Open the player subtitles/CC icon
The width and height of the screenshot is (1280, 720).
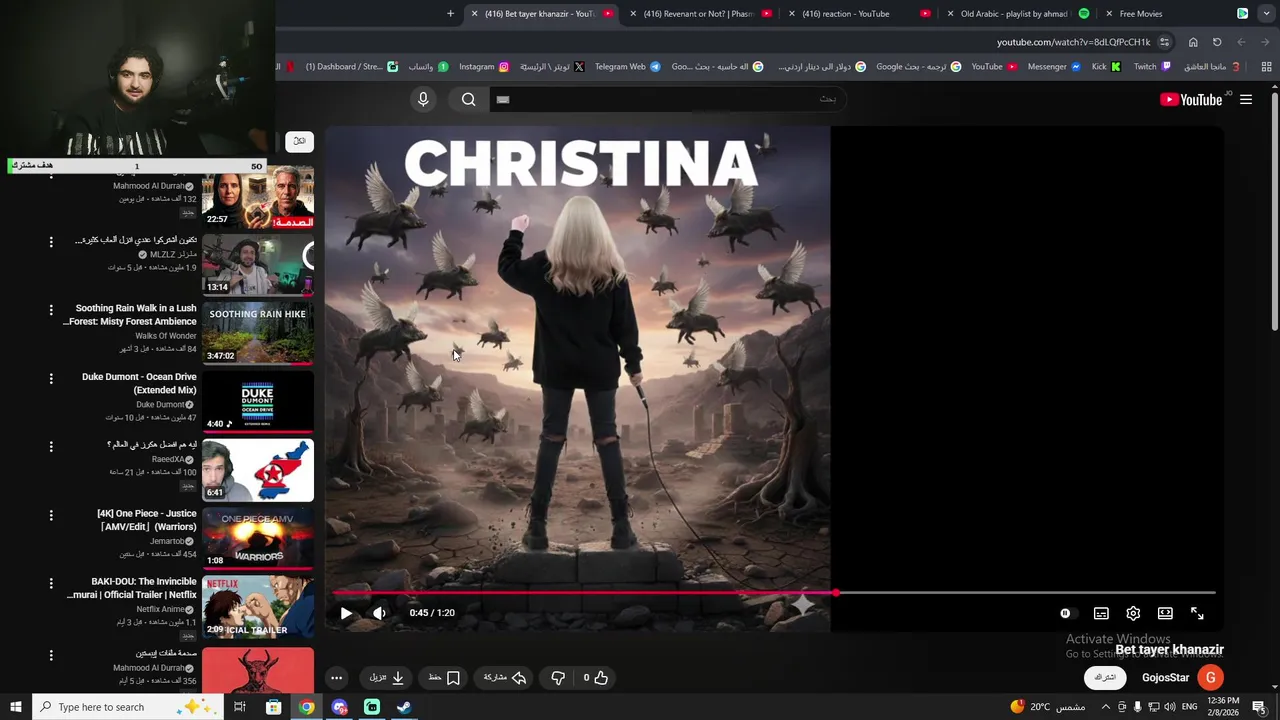pyautogui.click(x=1101, y=613)
